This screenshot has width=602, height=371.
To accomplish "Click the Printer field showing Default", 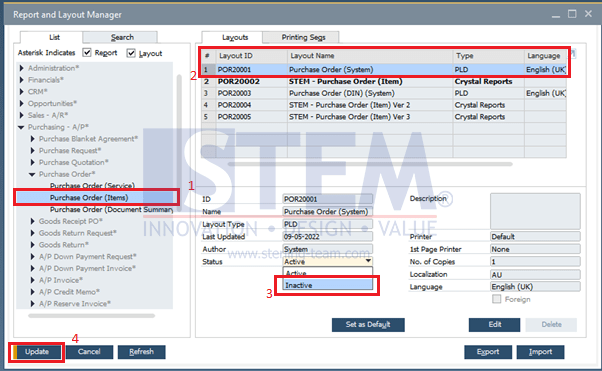I will [535, 237].
